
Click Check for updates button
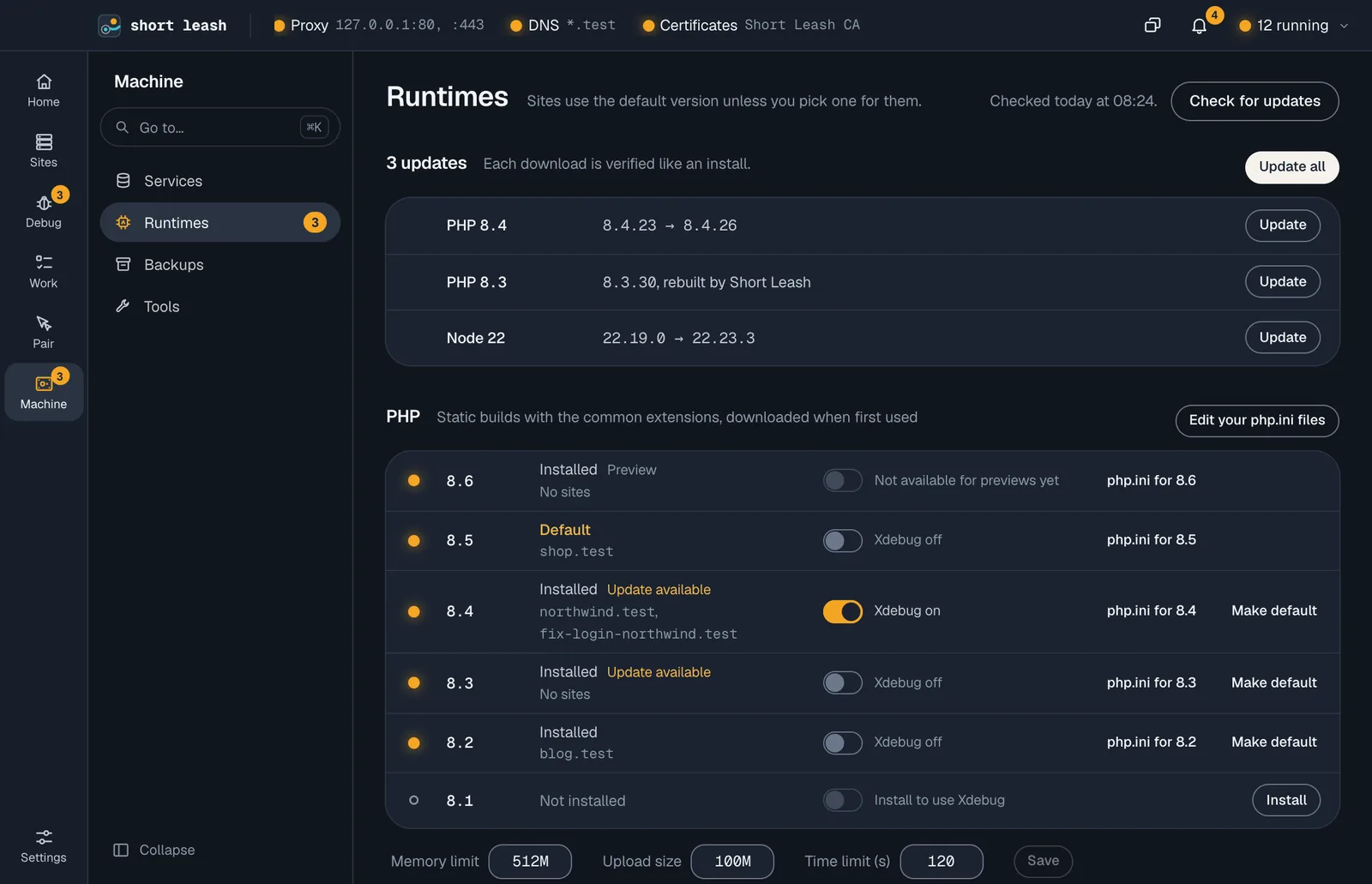[1255, 101]
